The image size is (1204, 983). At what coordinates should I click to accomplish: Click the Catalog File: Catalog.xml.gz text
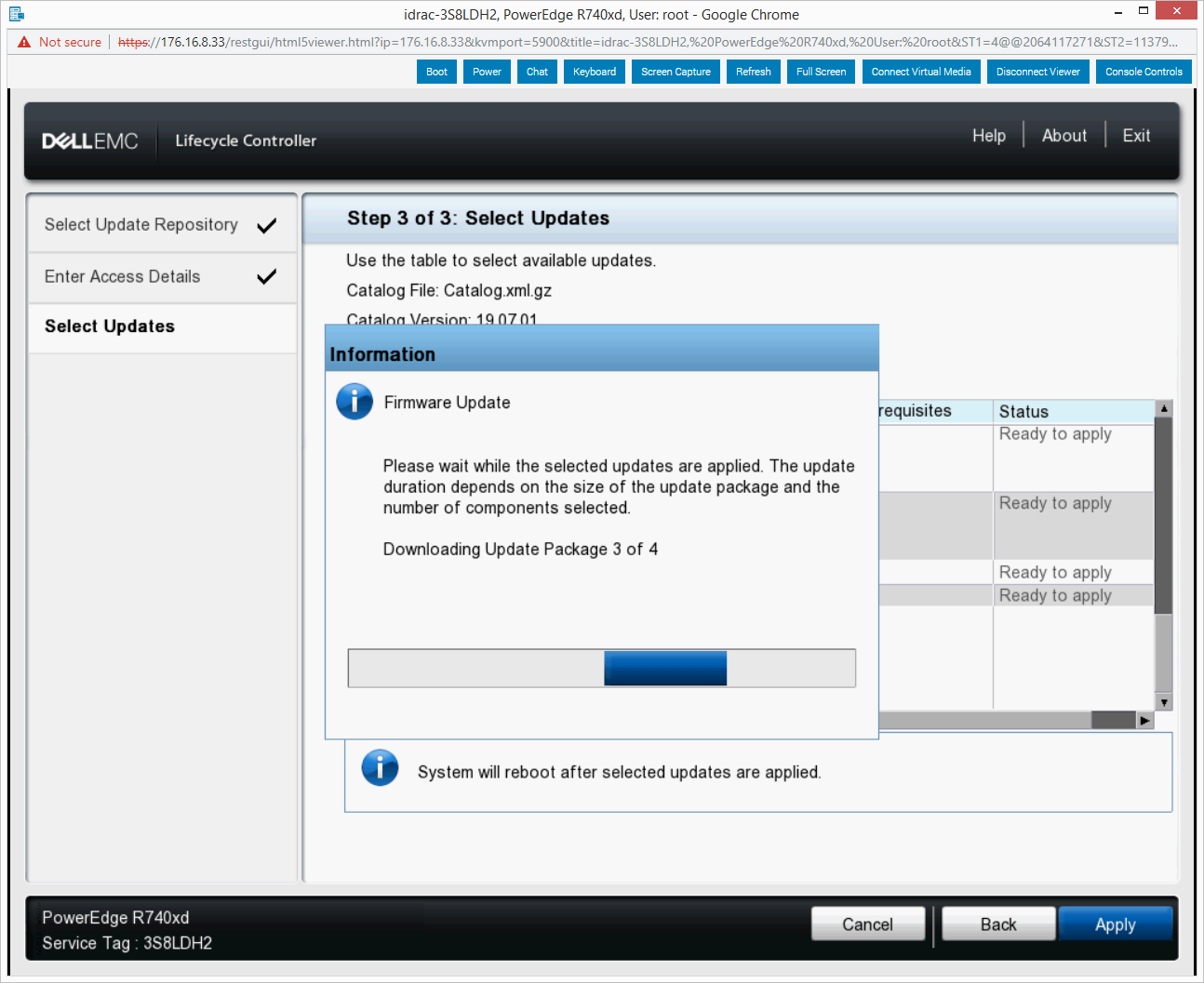click(x=449, y=290)
